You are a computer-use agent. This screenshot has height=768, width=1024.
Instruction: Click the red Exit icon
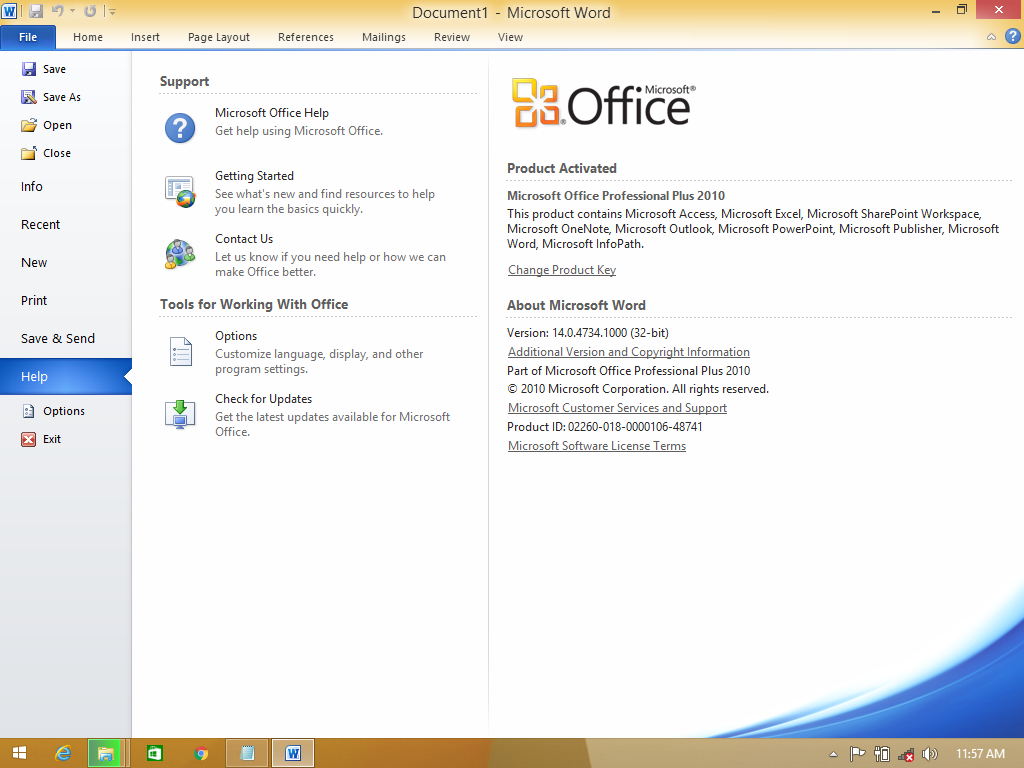pyautogui.click(x=29, y=439)
